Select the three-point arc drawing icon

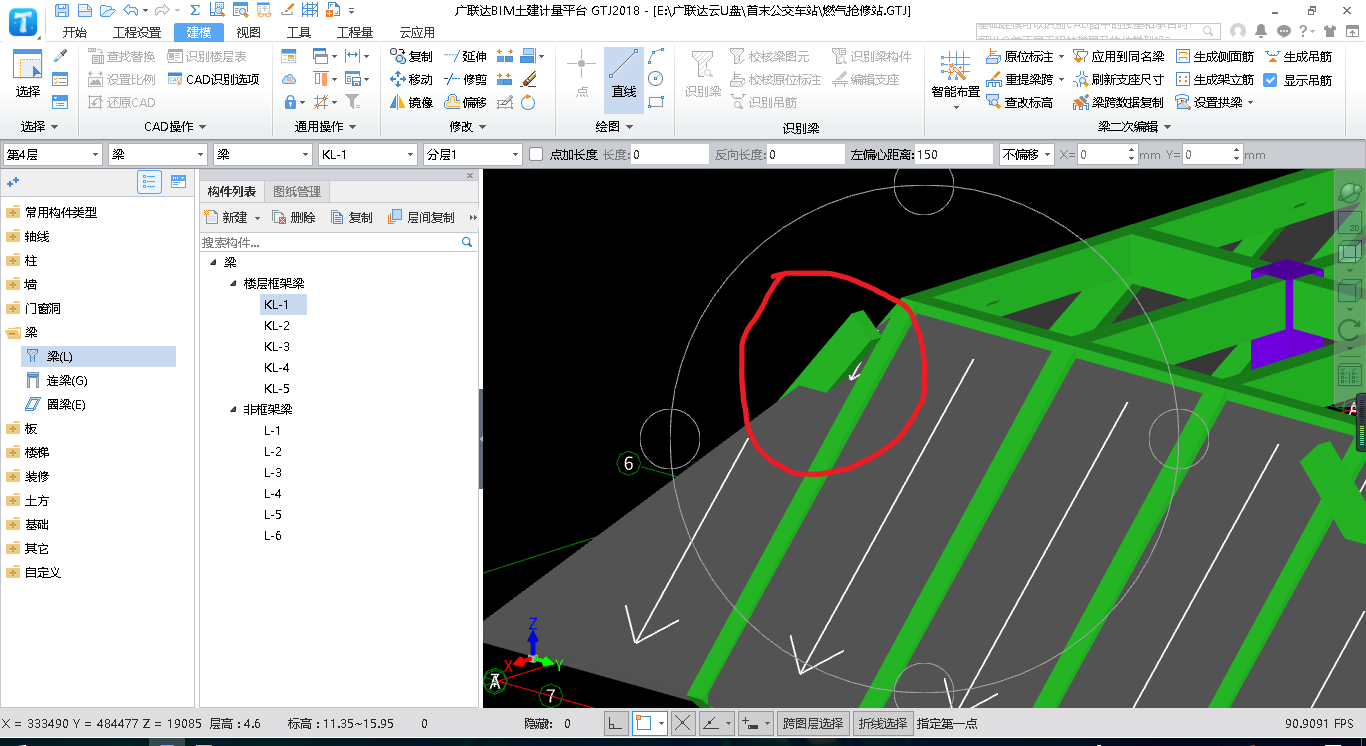[x=656, y=56]
